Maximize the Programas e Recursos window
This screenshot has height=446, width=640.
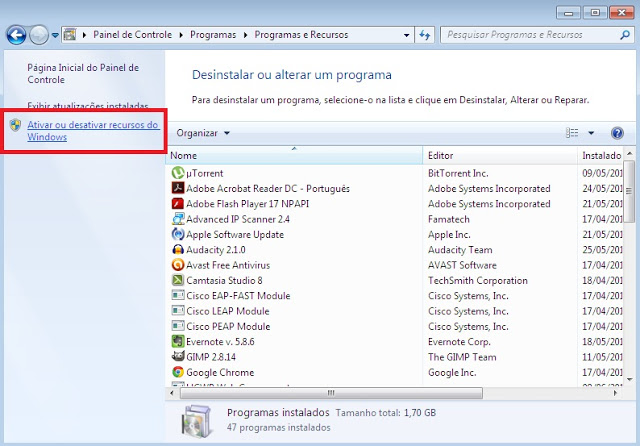[595, 13]
